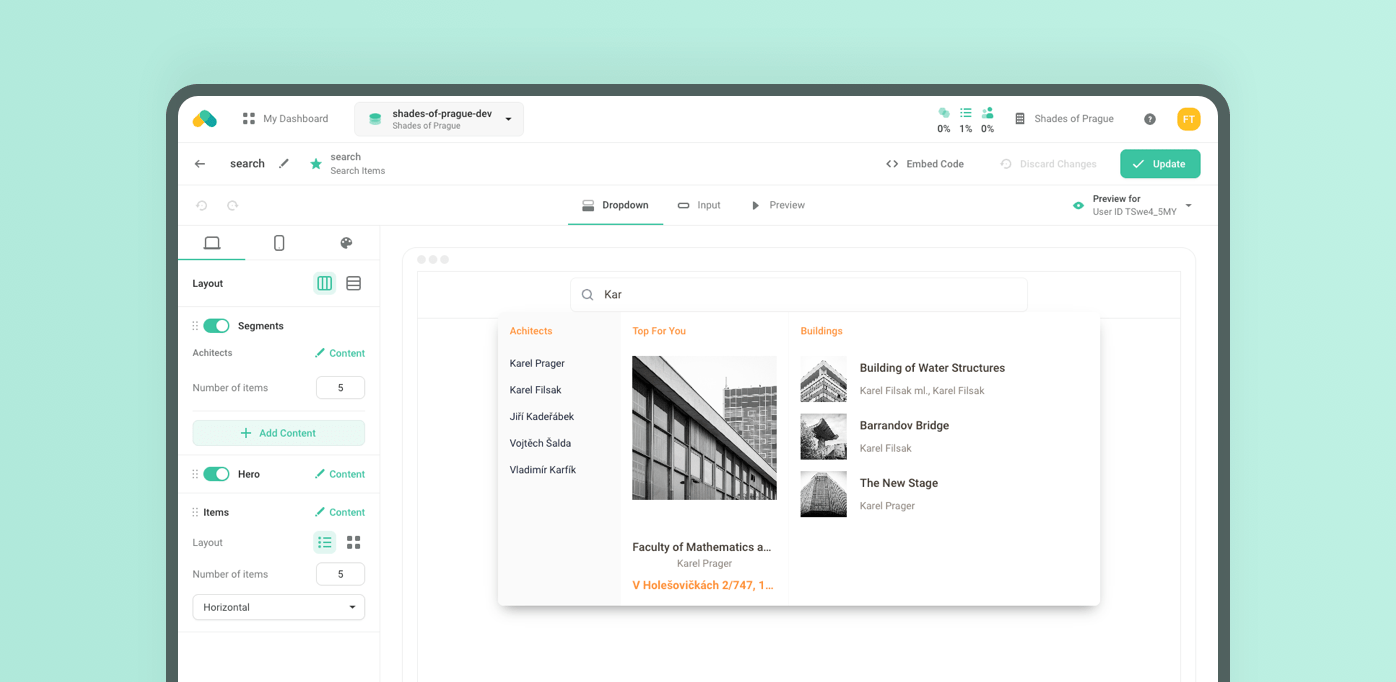
Task: Click the Update button
Action: tap(1160, 164)
